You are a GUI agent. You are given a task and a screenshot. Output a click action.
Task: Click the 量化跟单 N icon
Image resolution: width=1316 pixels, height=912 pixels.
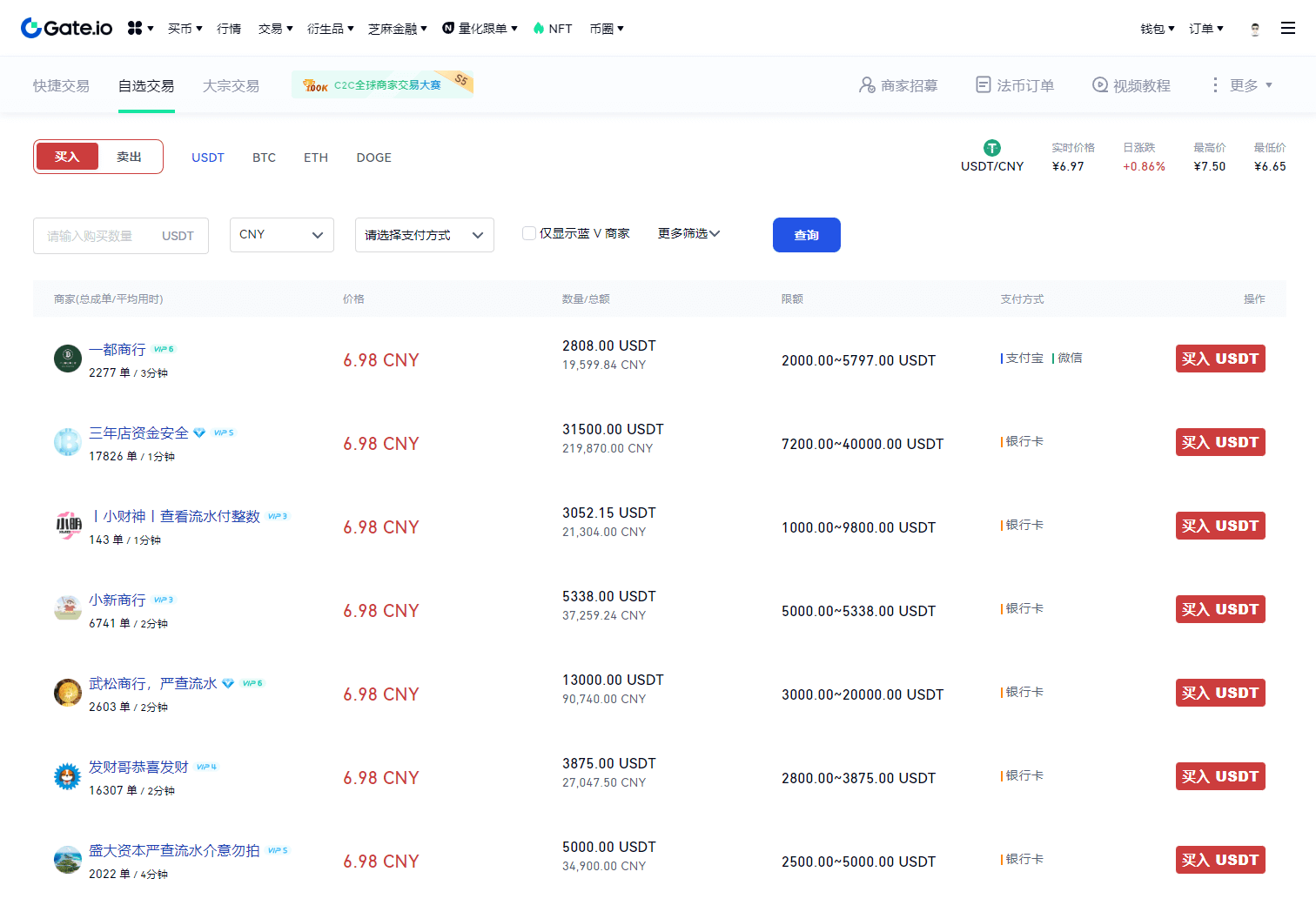click(x=446, y=28)
